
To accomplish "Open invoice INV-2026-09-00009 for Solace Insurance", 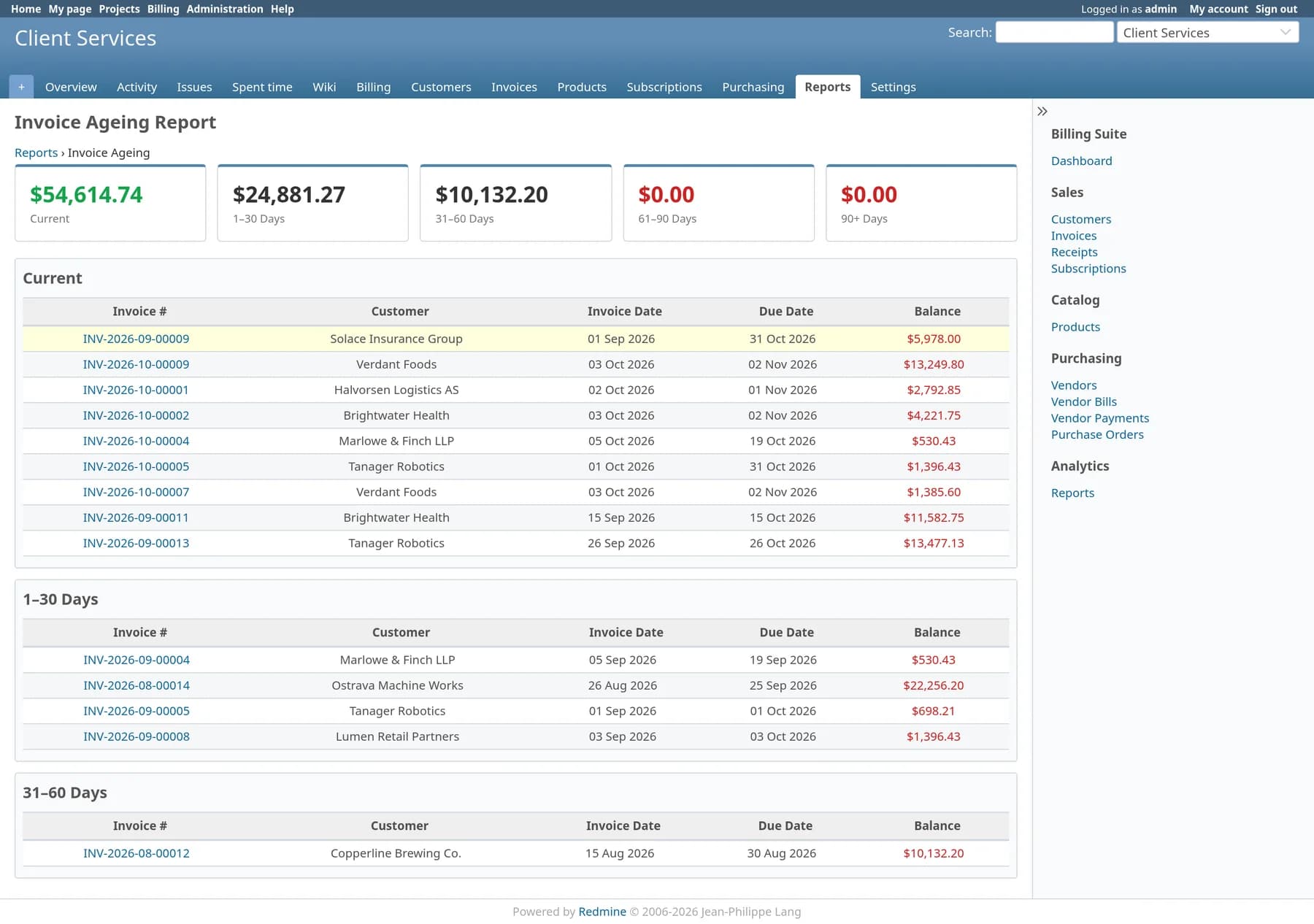I will [136, 339].
